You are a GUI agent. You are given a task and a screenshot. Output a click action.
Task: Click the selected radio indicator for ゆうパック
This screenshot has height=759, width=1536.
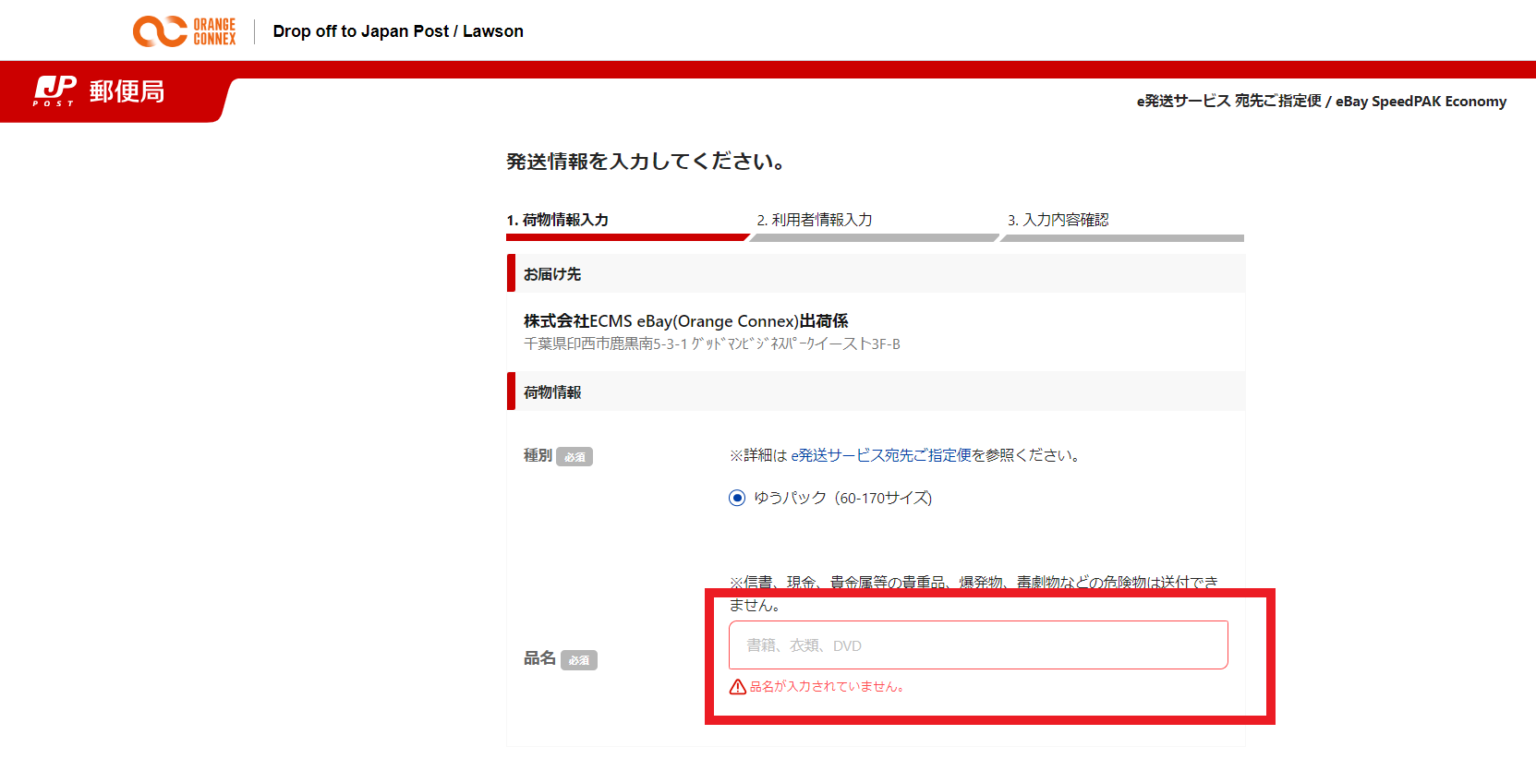click(737, 497)
